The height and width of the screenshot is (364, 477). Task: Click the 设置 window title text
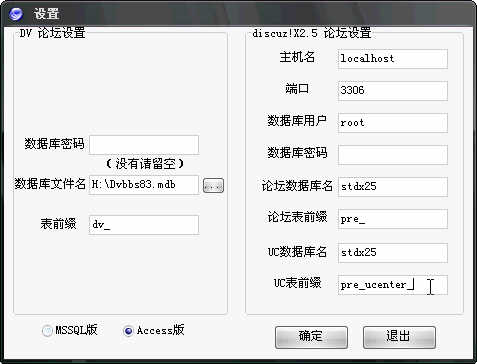pyautogui.click(x=46, y=14)
